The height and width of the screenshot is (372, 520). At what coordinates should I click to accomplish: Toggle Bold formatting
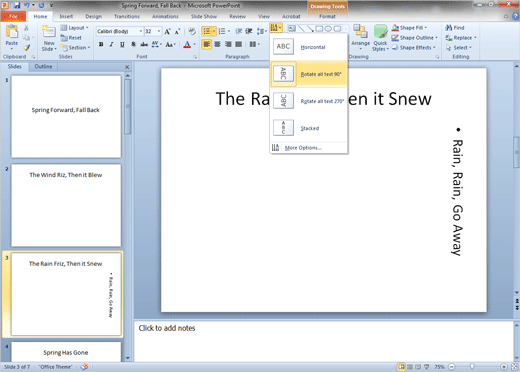pos(101,44)
